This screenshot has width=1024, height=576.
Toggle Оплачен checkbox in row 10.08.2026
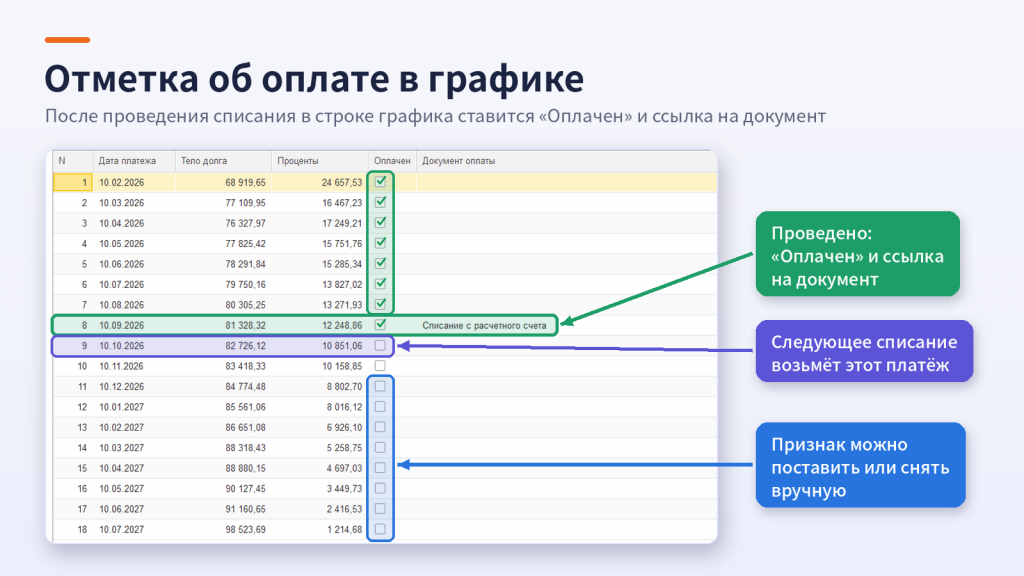click(x=380, y=304)
